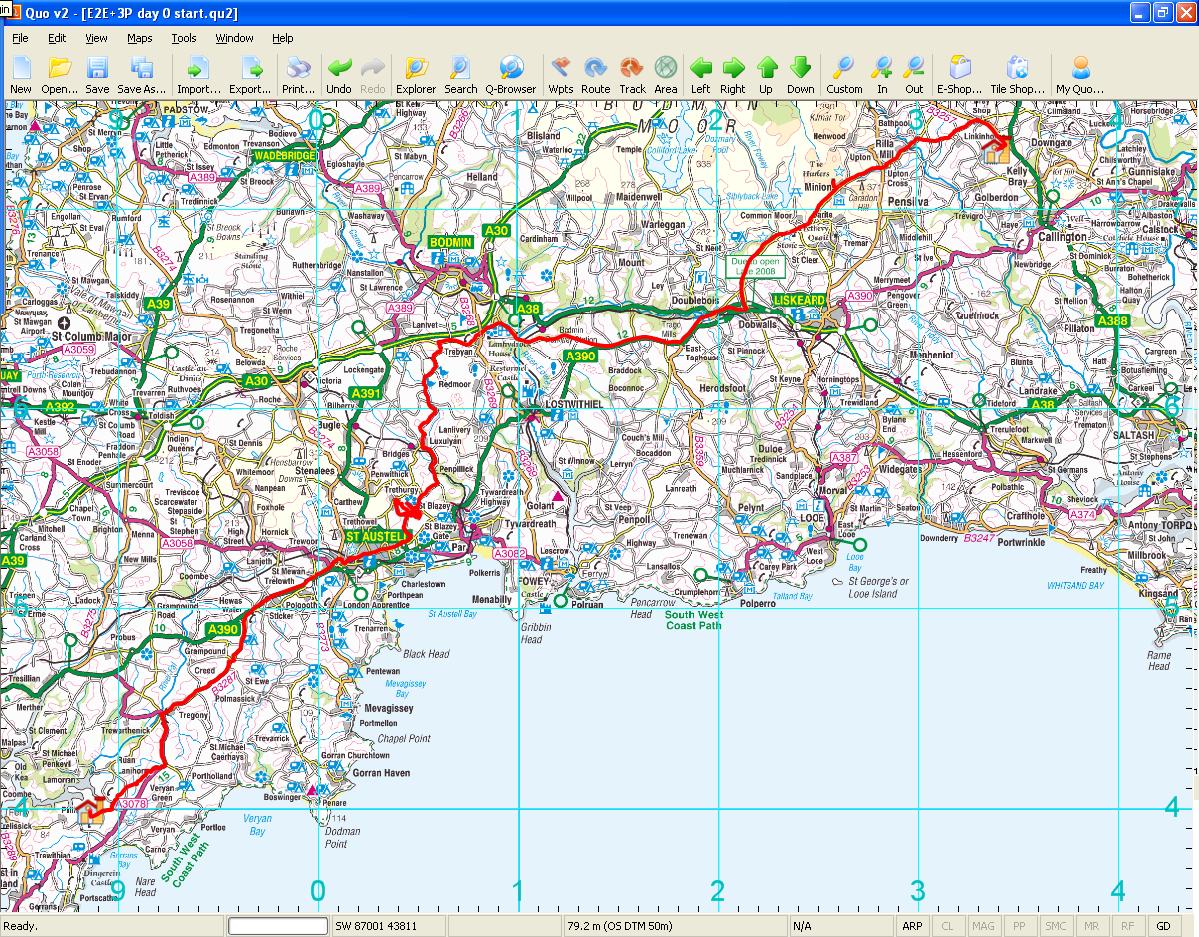1199x937 pixels.
Task: Click the elevation readout 79.2 m (OS DTM 50m)
Action: [x=620, y=926]
